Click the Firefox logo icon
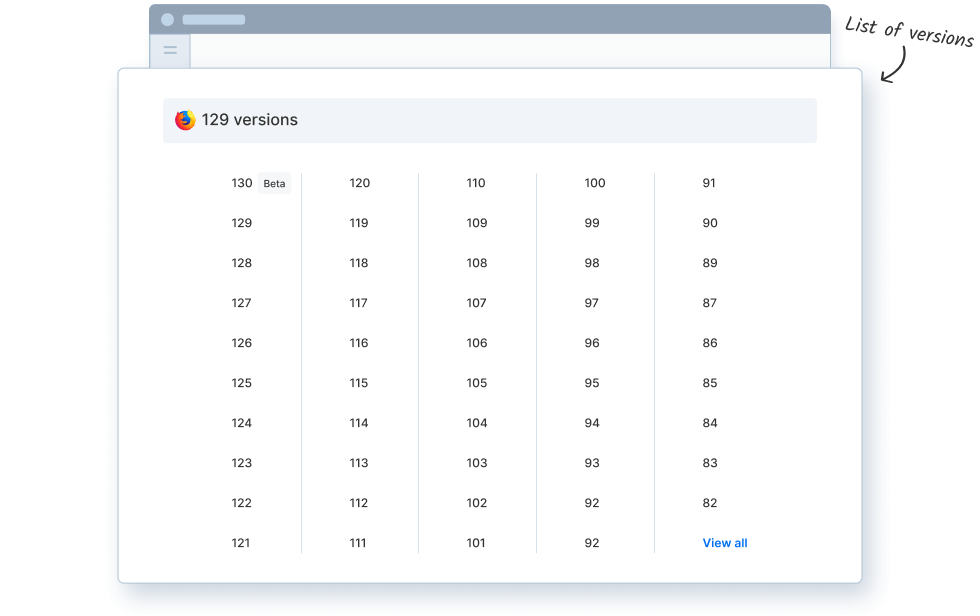The image size is (980, 616). click(x=186, y=119)
